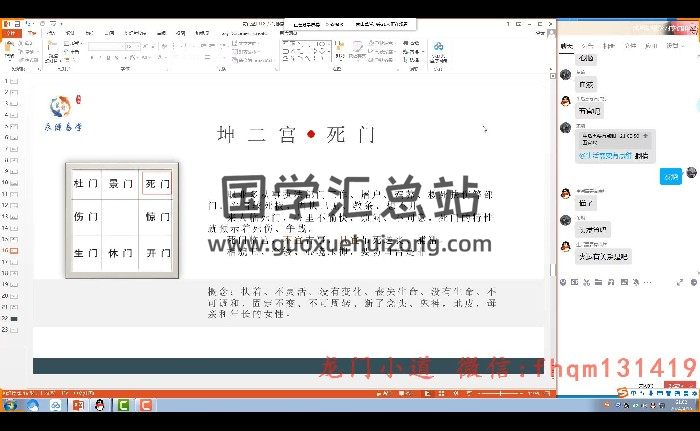
Task: Click the expand input area icon in QQ chat
Action: coord(680,282)
